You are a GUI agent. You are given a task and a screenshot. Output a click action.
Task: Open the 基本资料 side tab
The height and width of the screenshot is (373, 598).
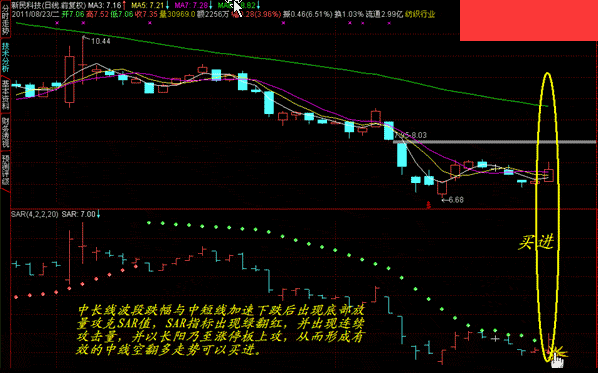tap(5, 95)
